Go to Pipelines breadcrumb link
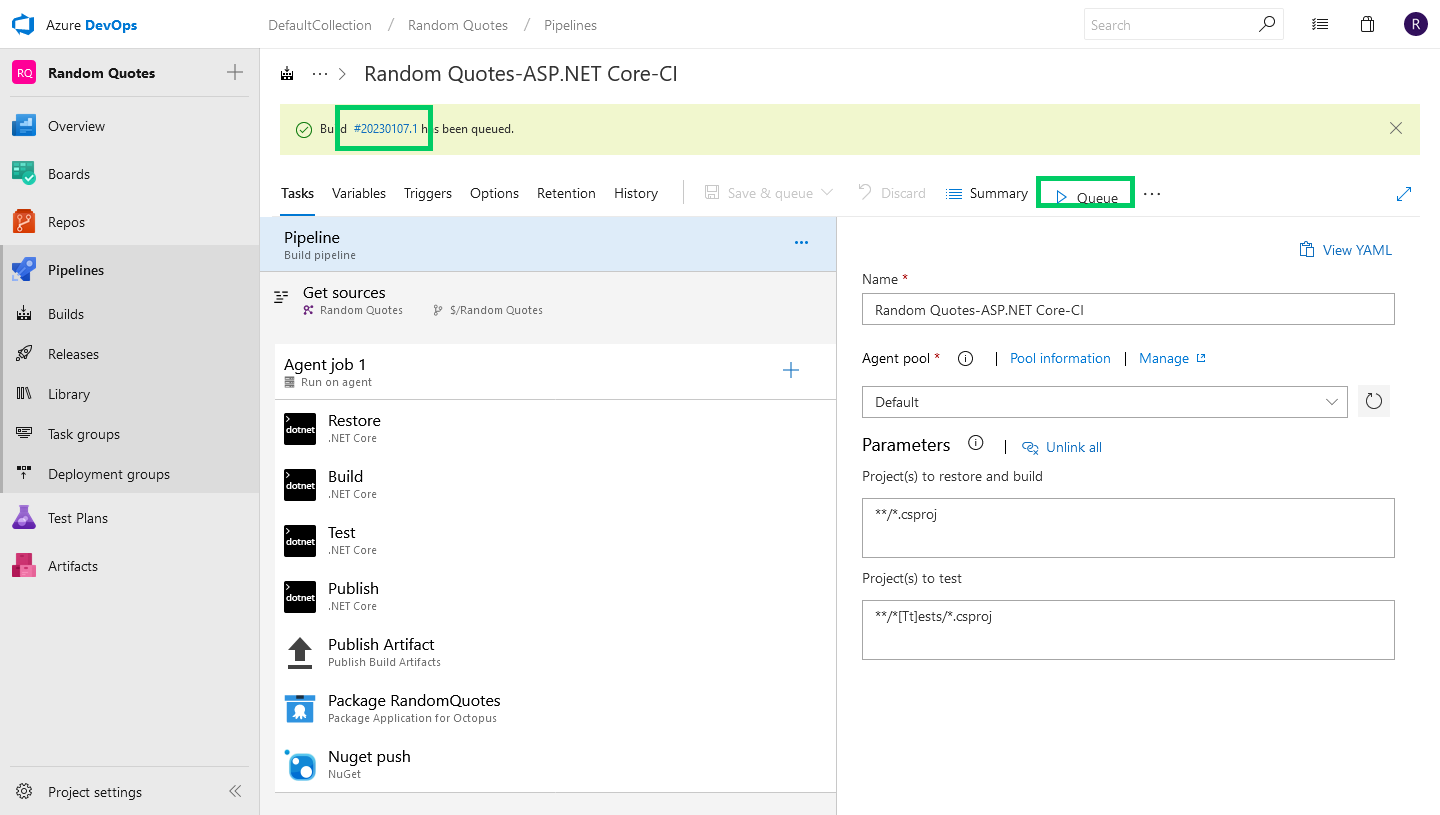The width and height of the screenshot is (1440, 815). pyautogui.click(x=570, y=25)
